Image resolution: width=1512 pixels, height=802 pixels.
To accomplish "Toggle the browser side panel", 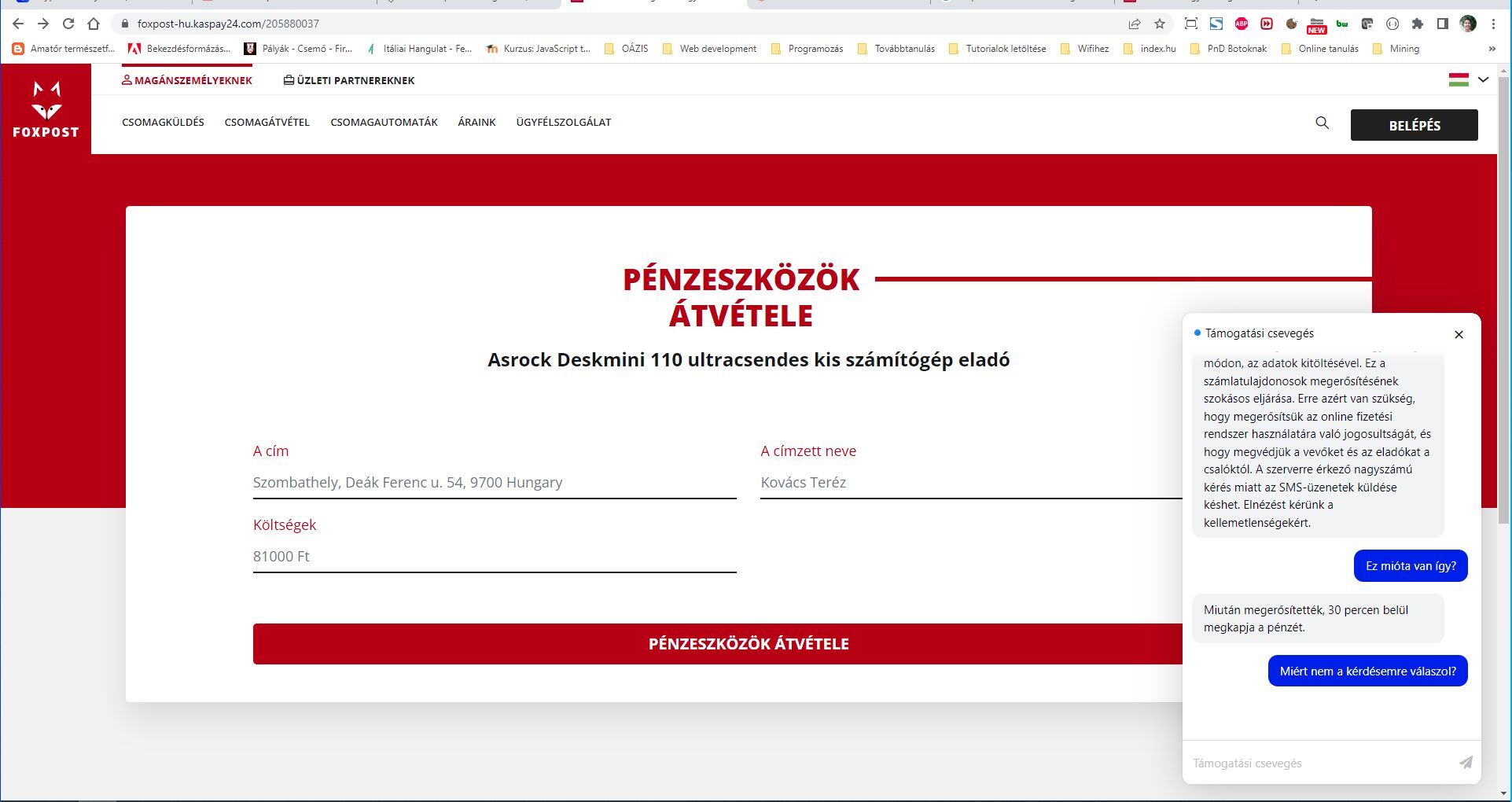I will point(1443,24).
